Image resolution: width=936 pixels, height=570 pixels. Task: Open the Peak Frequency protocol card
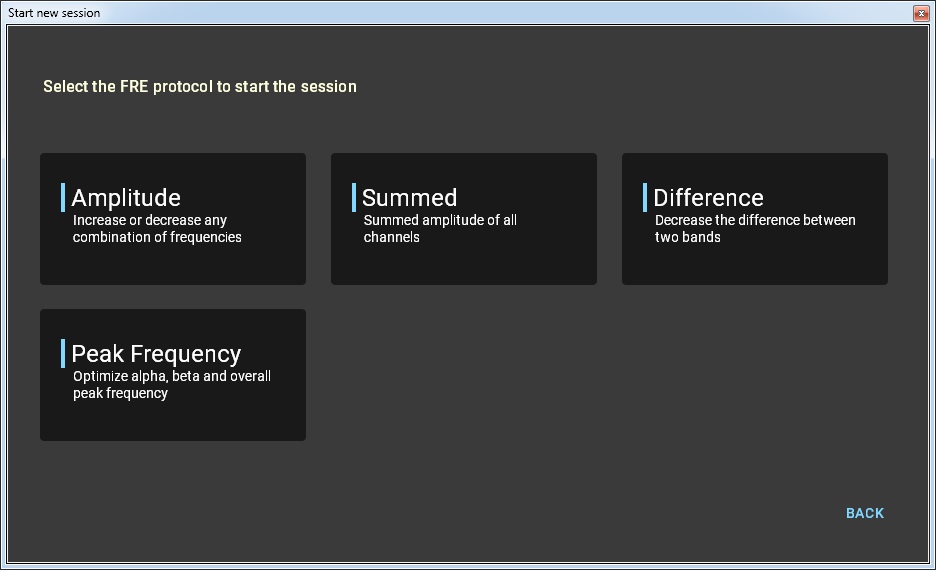tap(173, 375)
